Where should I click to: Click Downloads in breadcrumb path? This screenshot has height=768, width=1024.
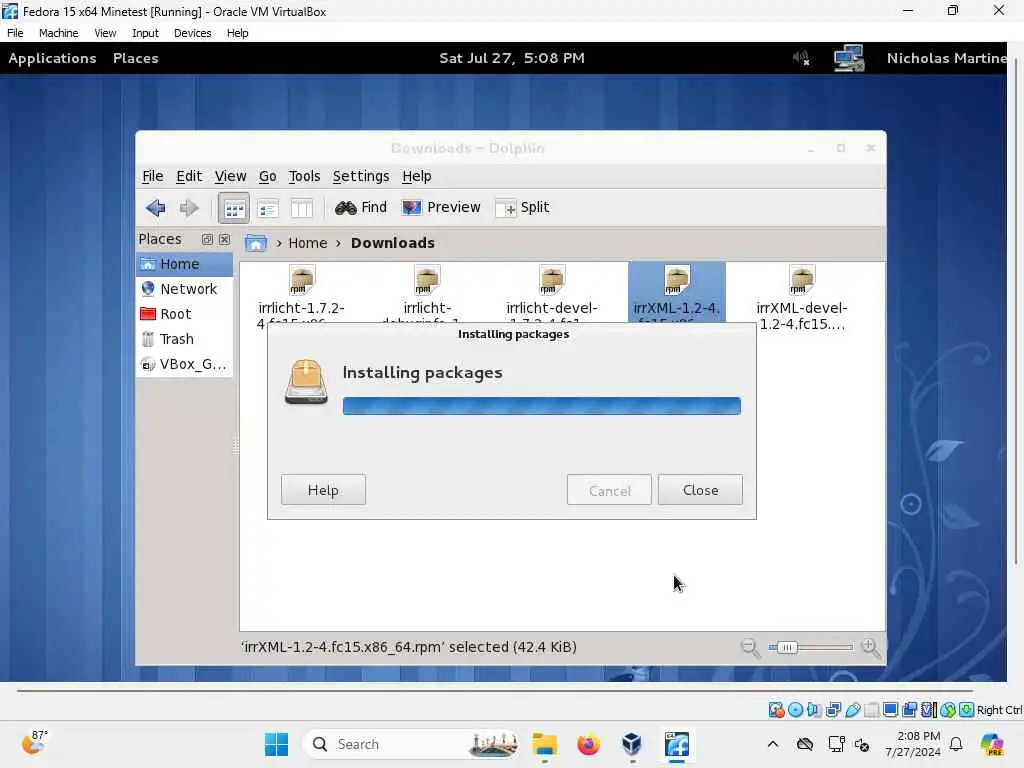[x=392, y=243]
